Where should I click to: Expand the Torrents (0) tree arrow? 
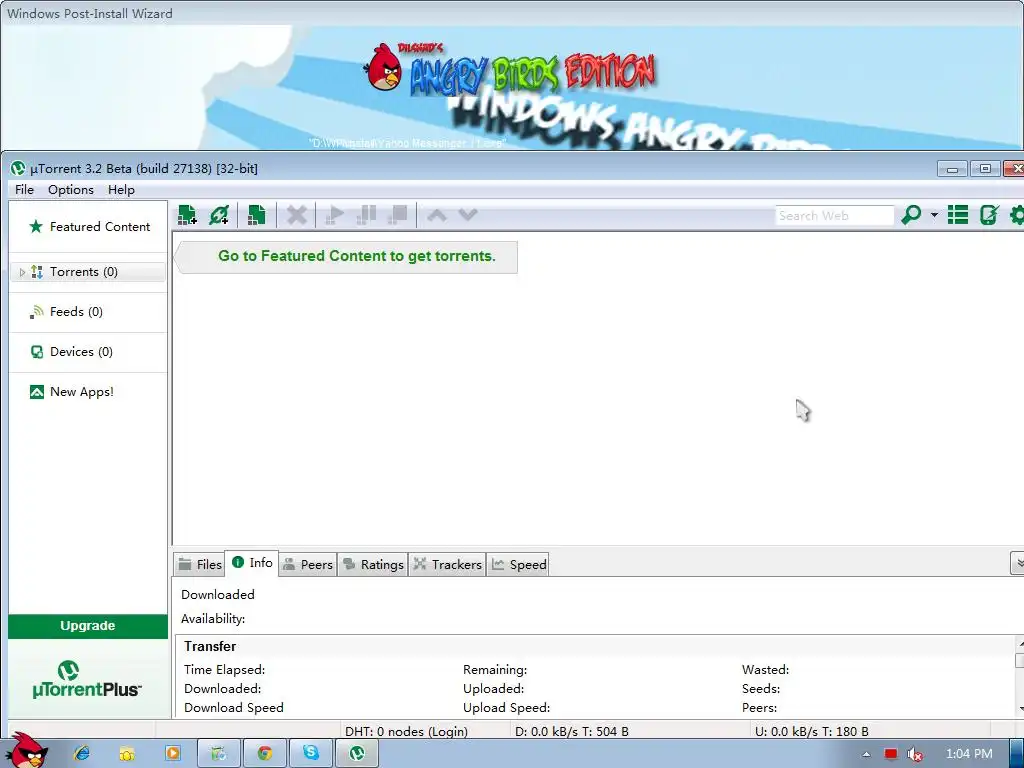[22, 272]
